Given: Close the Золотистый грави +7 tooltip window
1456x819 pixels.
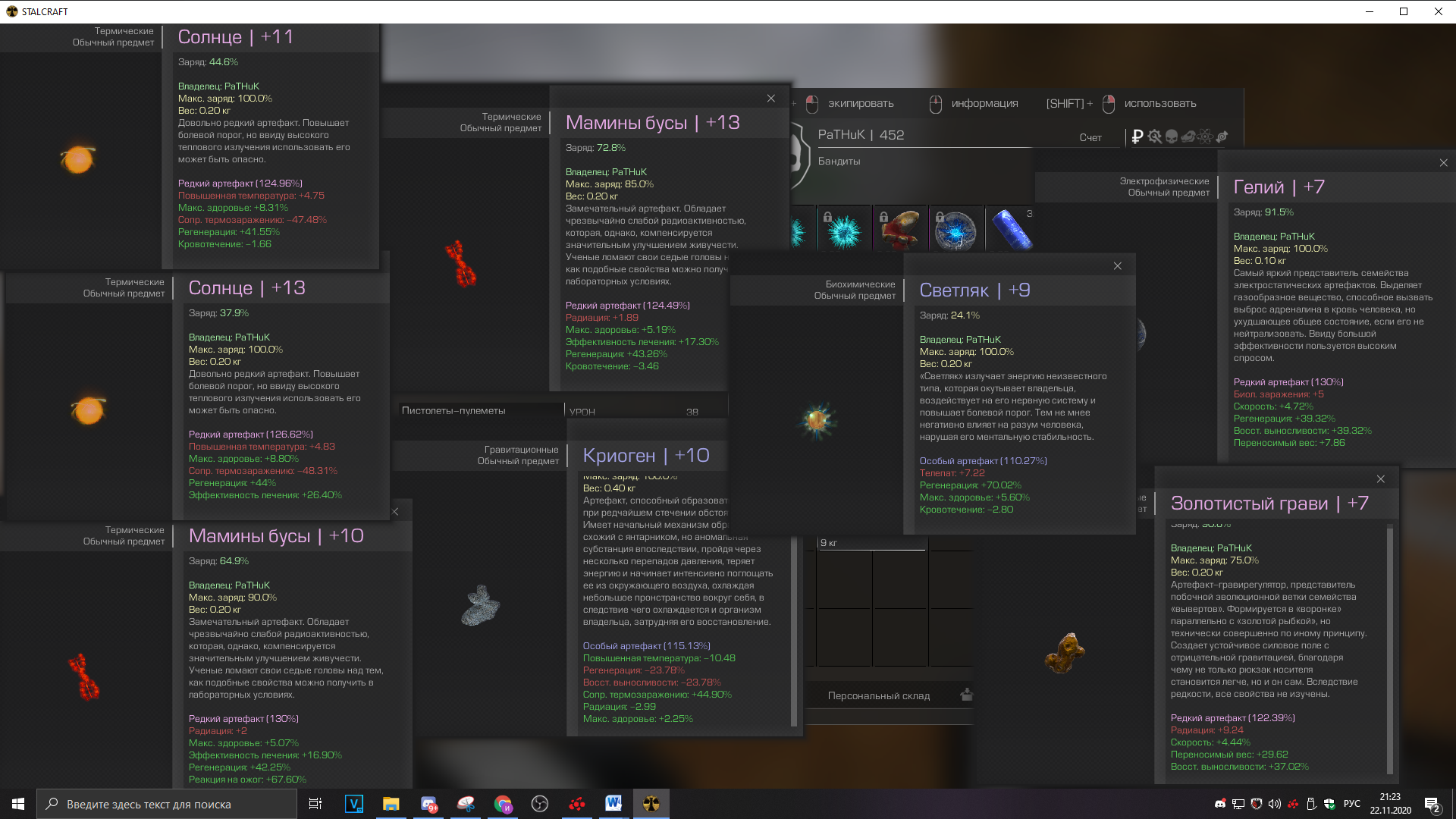Looking at the screenshot, I should coord(1380,479).
